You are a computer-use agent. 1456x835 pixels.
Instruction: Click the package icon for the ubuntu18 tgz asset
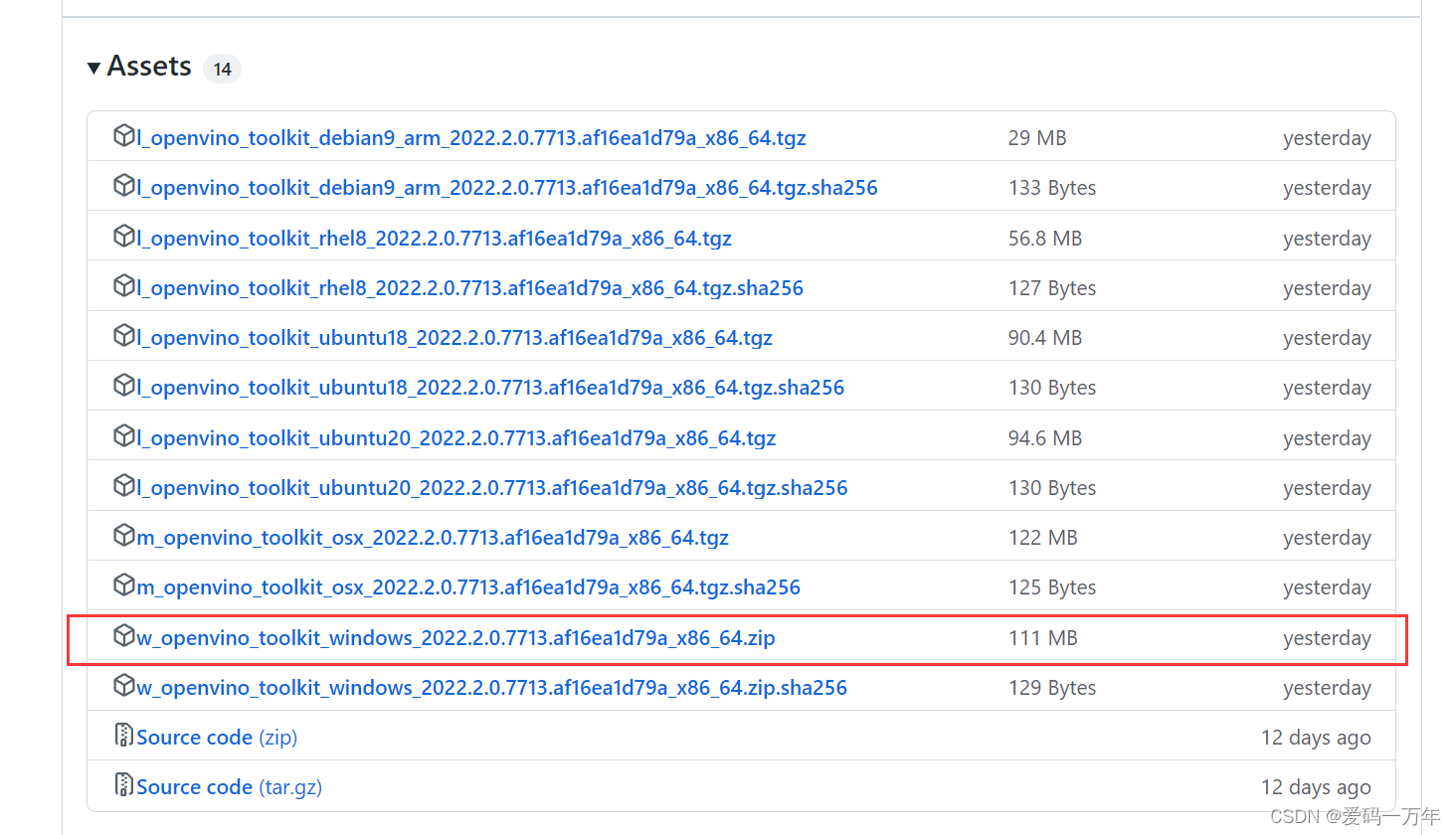(123, 337)
